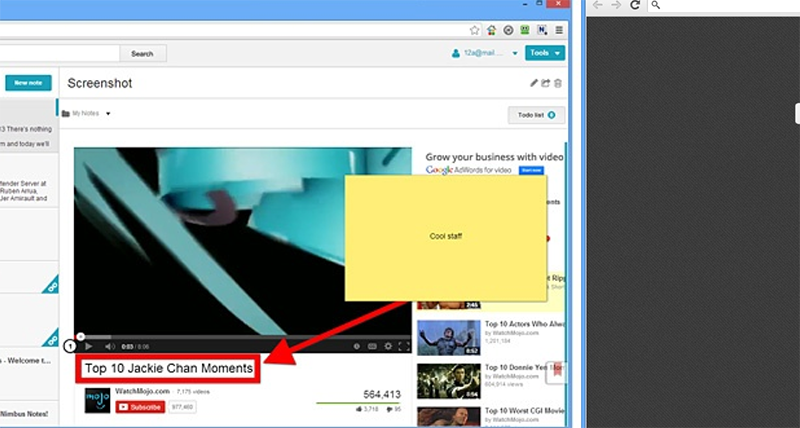This screenshot has width=800, height=428.
Task: Click the watch later clock icon in player
Action: pyautogui.click(x=357, y=346)
